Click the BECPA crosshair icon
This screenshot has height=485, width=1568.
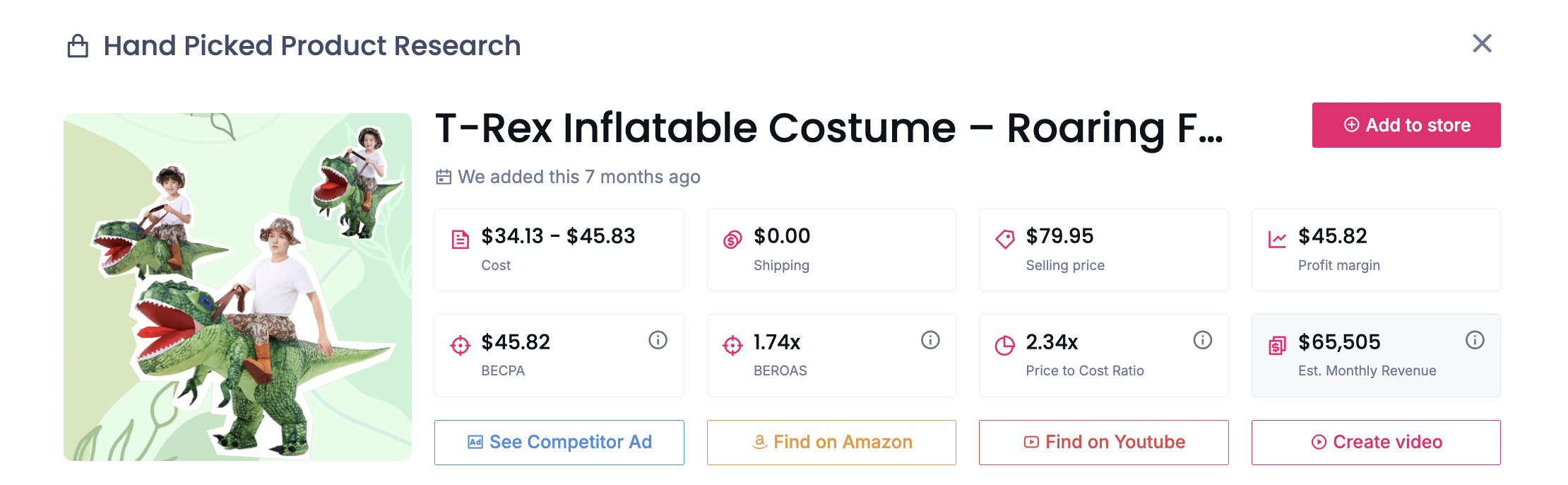(461, 346)
